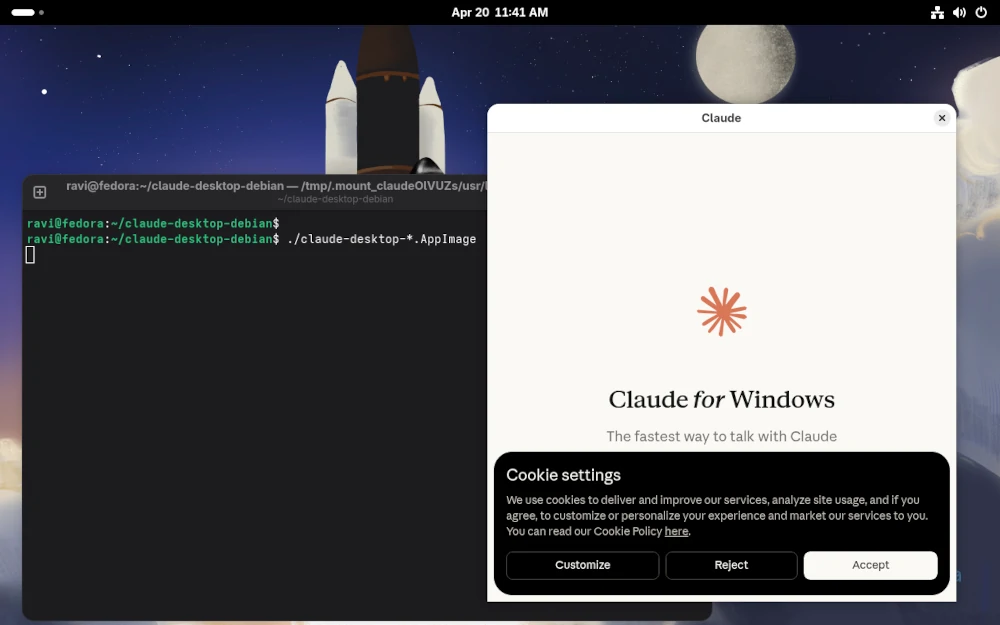Expand the system quick settings menu
1000x625 pixels.
(959, 12)
